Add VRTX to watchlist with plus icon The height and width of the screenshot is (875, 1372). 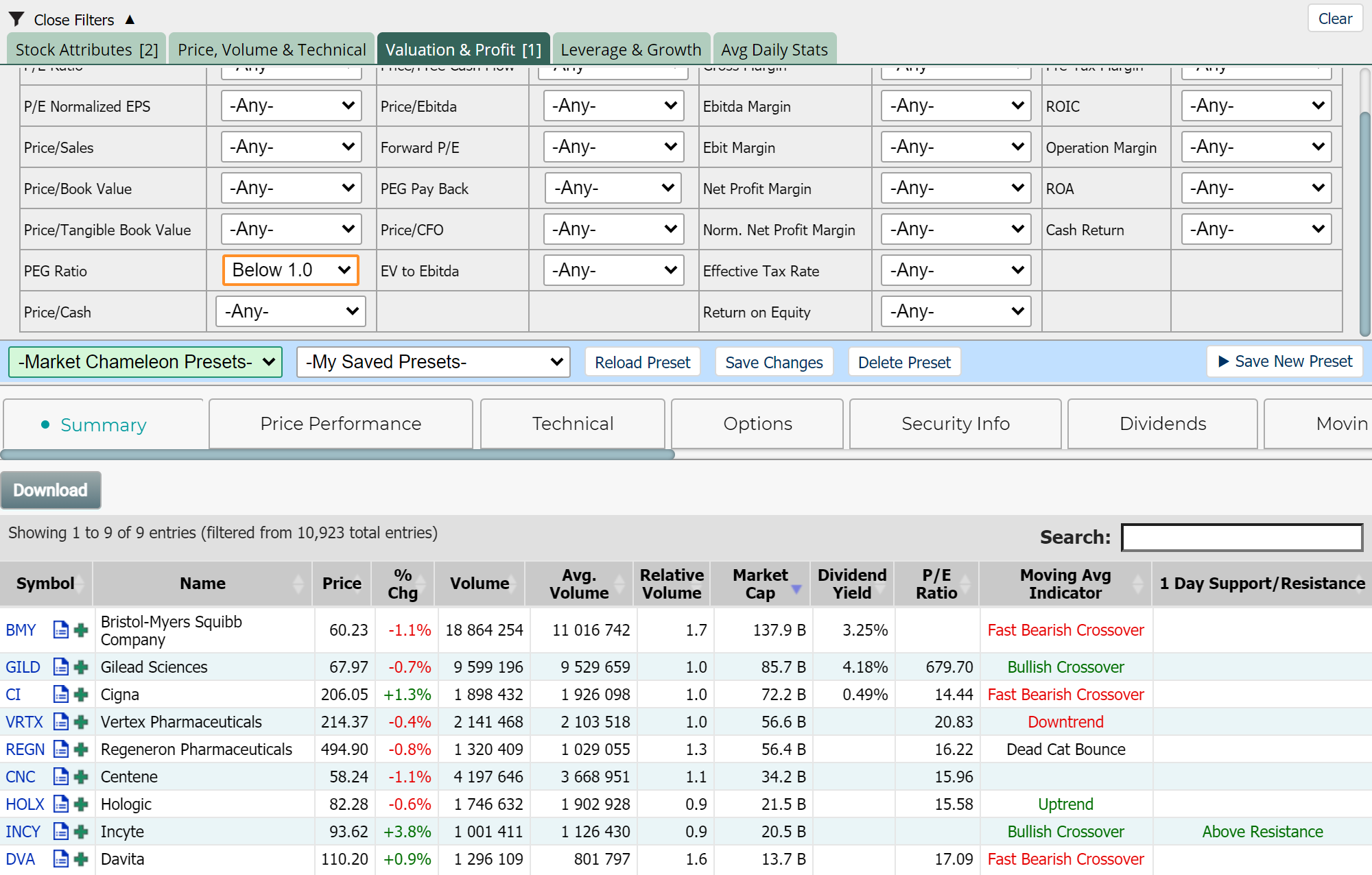pyautogui.click(x=81, y=721)
